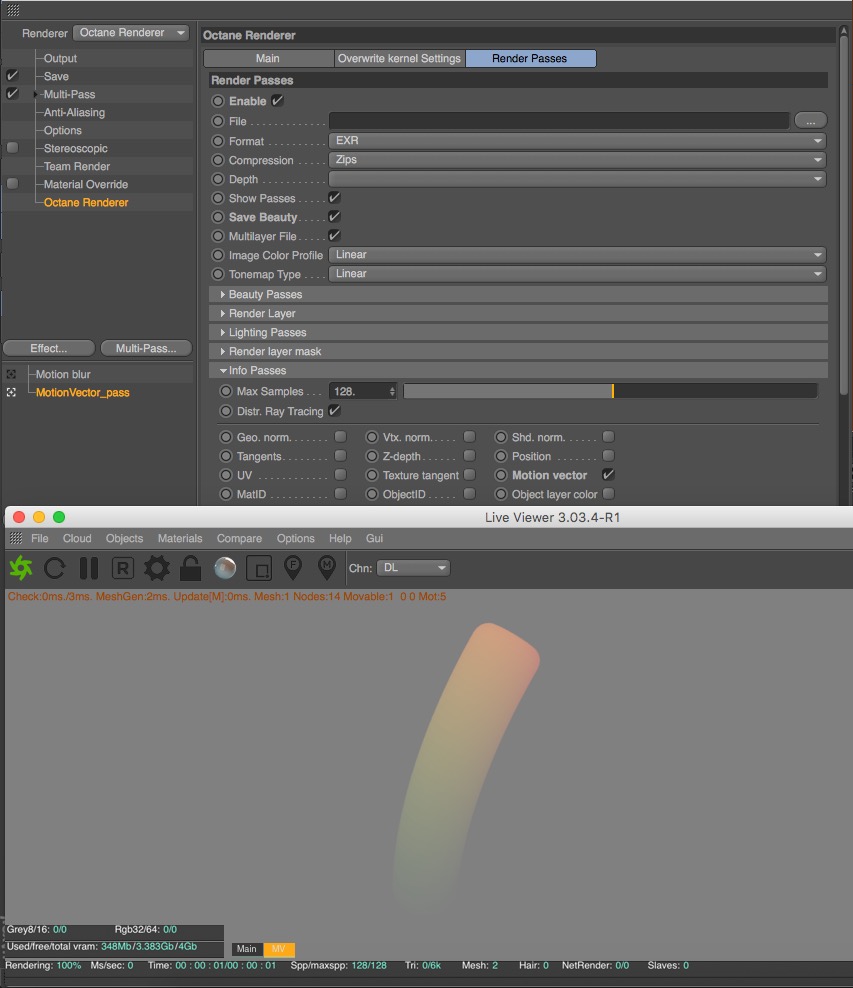The image size is (853, 988).
Task: Click the Octane send scene icon
Action: [21, 568]
